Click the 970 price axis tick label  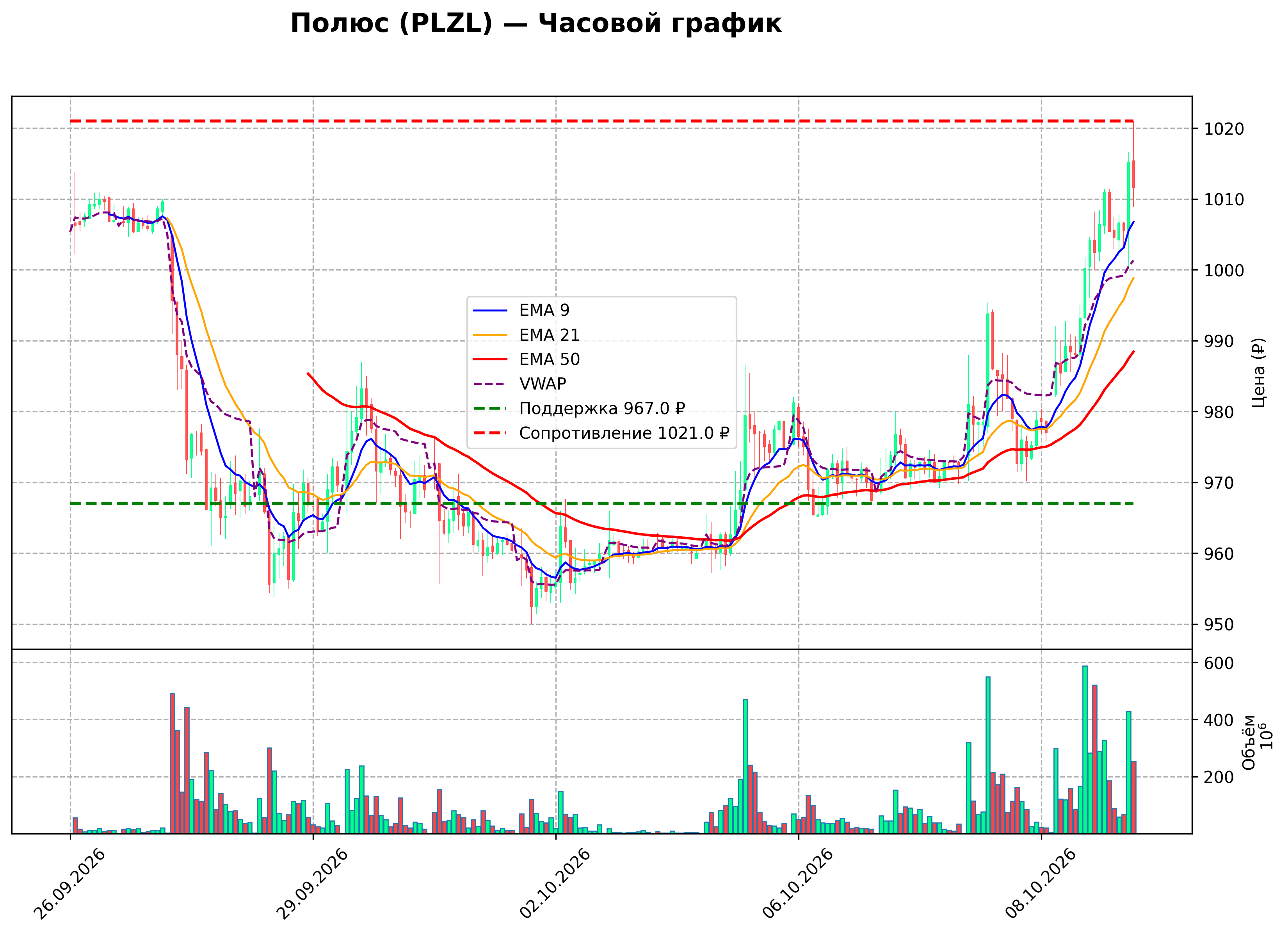(1219, 483)
